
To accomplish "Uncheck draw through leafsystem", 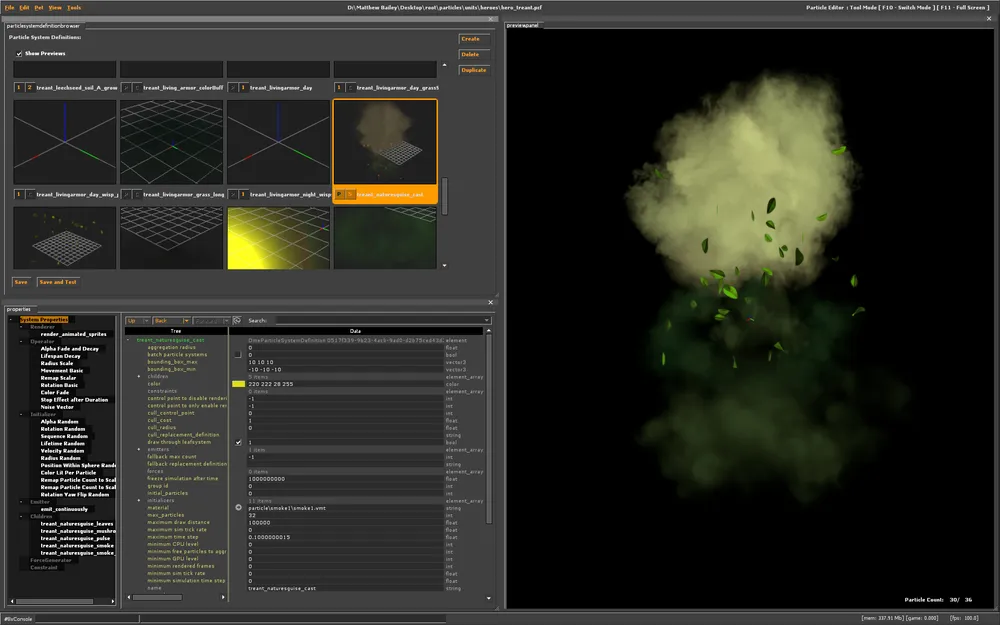I will click(238, 442).
